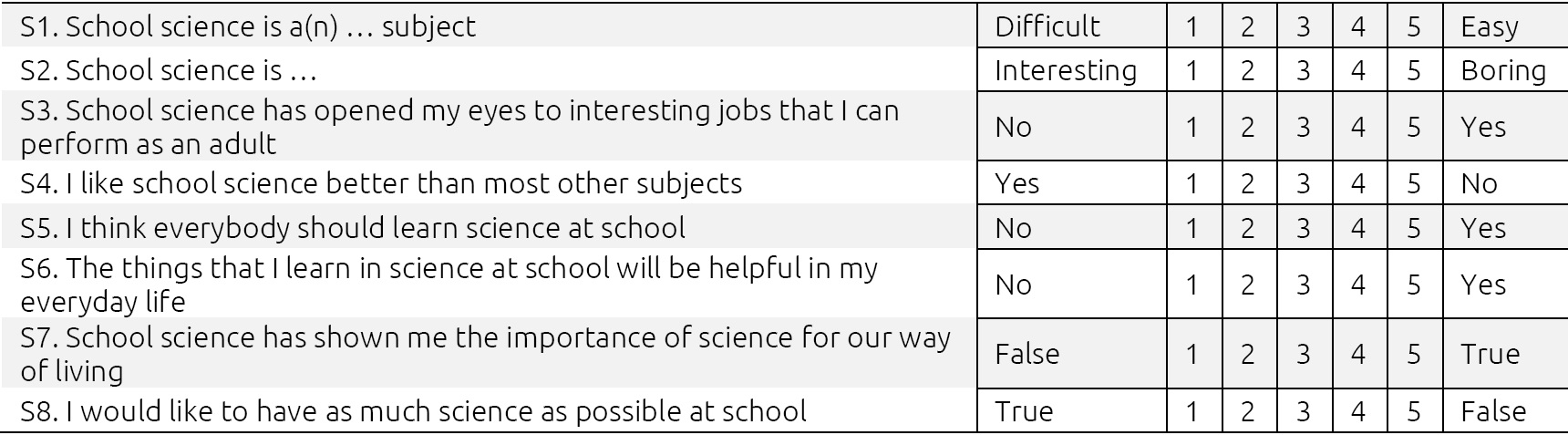Choose rating 5 for S1 easy subject
The image size is (1568, 435).
pyautogui.click(x=1414, y=27)
